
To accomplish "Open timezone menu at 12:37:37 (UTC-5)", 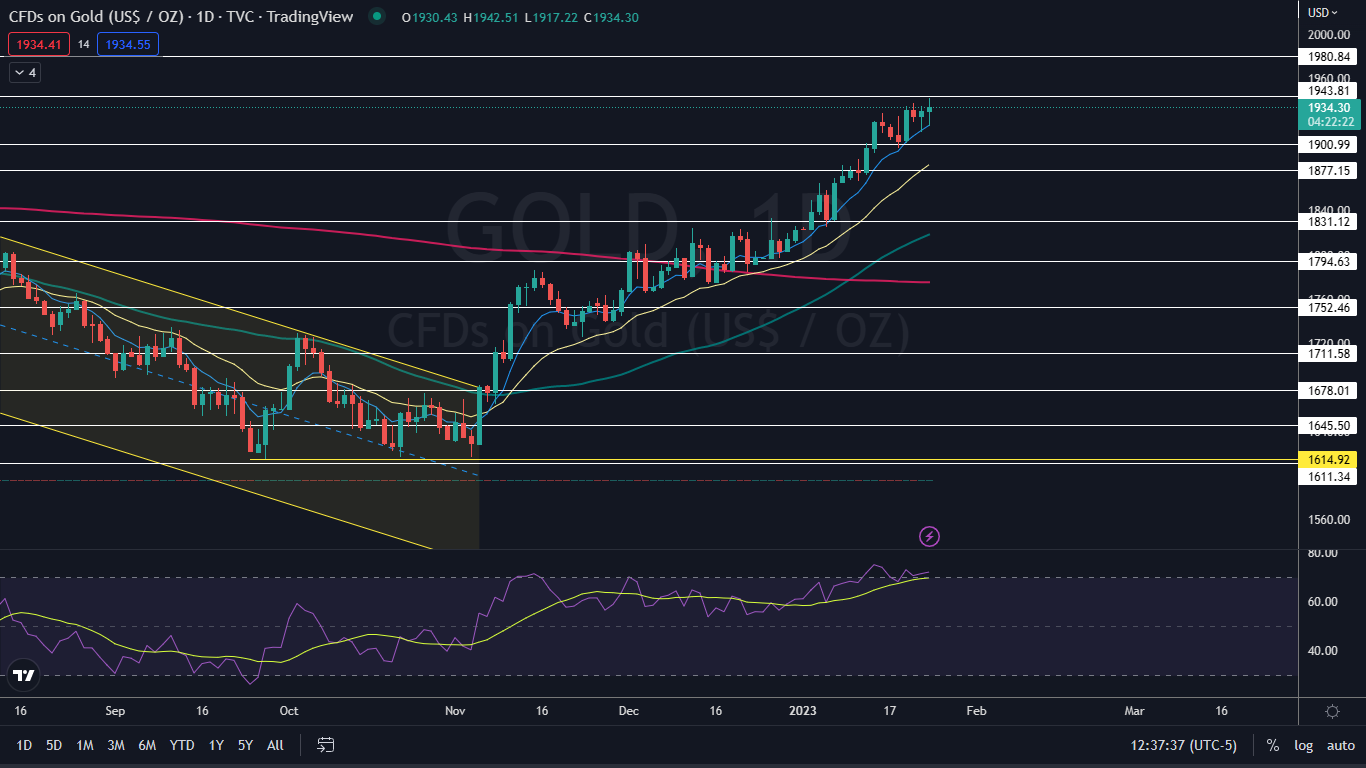I will click(1186, 745).
